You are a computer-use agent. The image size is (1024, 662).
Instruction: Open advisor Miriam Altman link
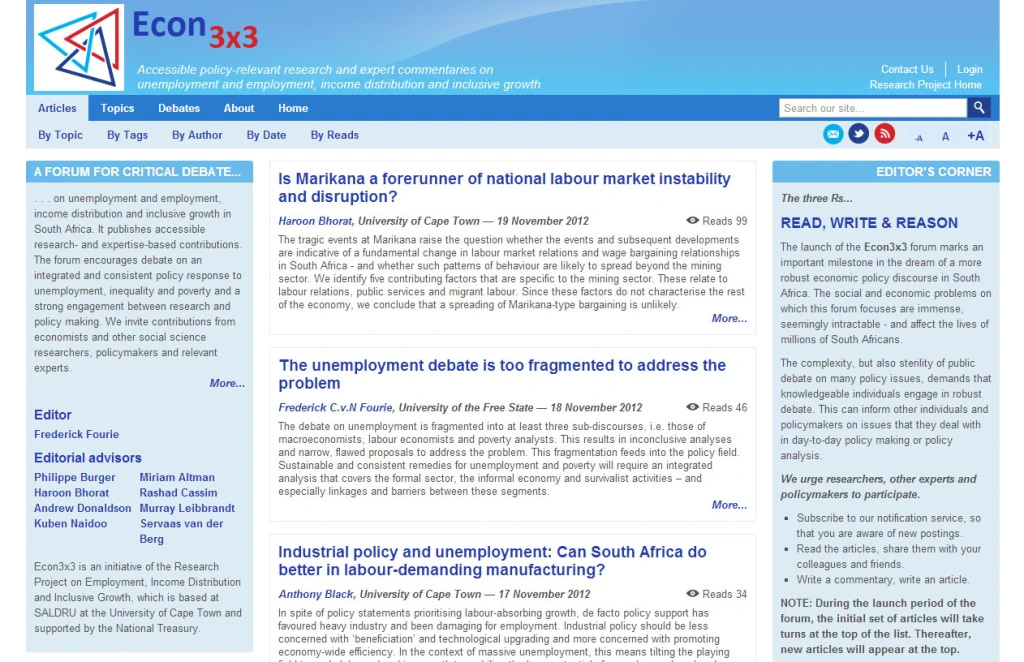177,477
